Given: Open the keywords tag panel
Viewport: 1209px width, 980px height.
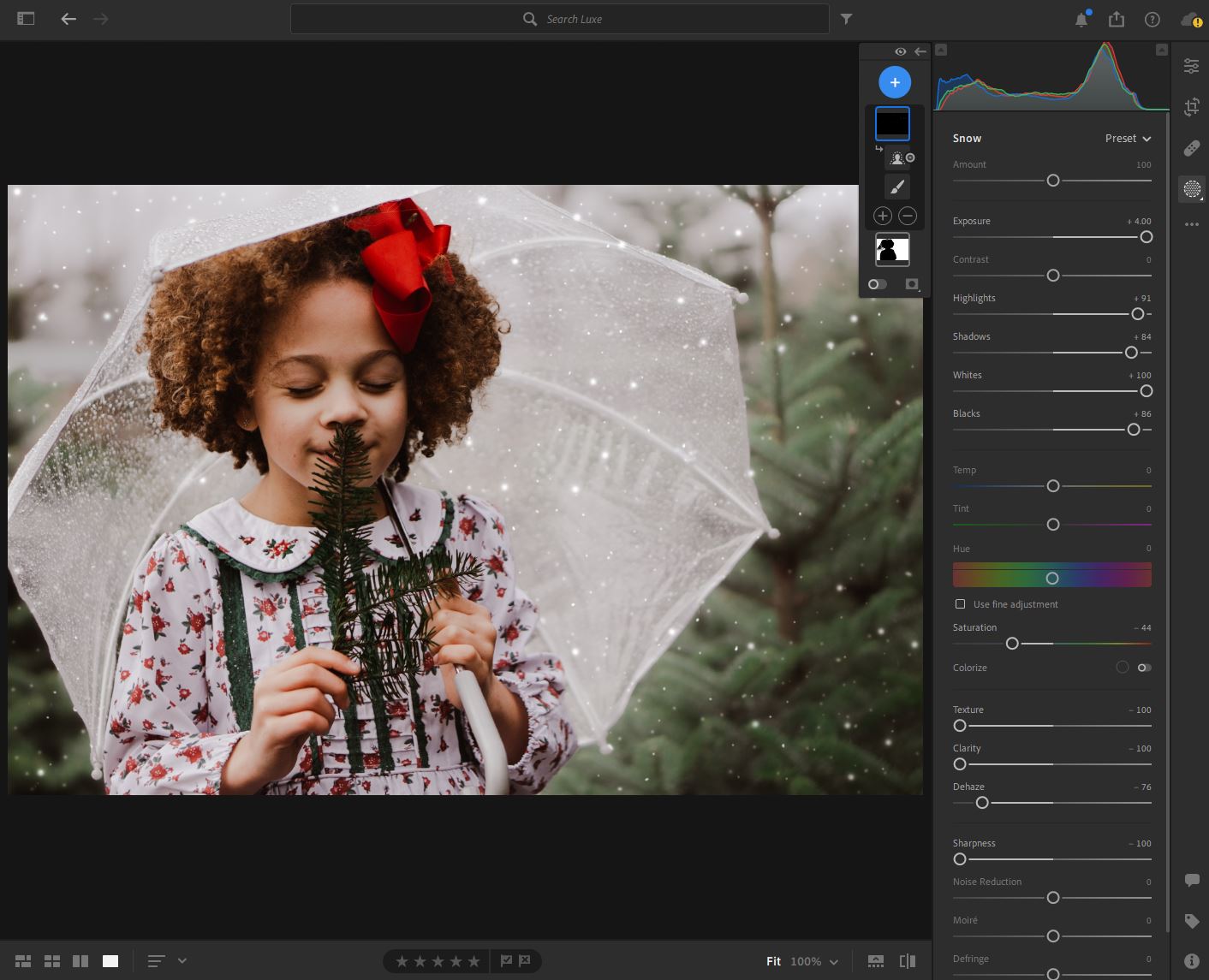Looking at the screenshot, I should pos(1191,921).
